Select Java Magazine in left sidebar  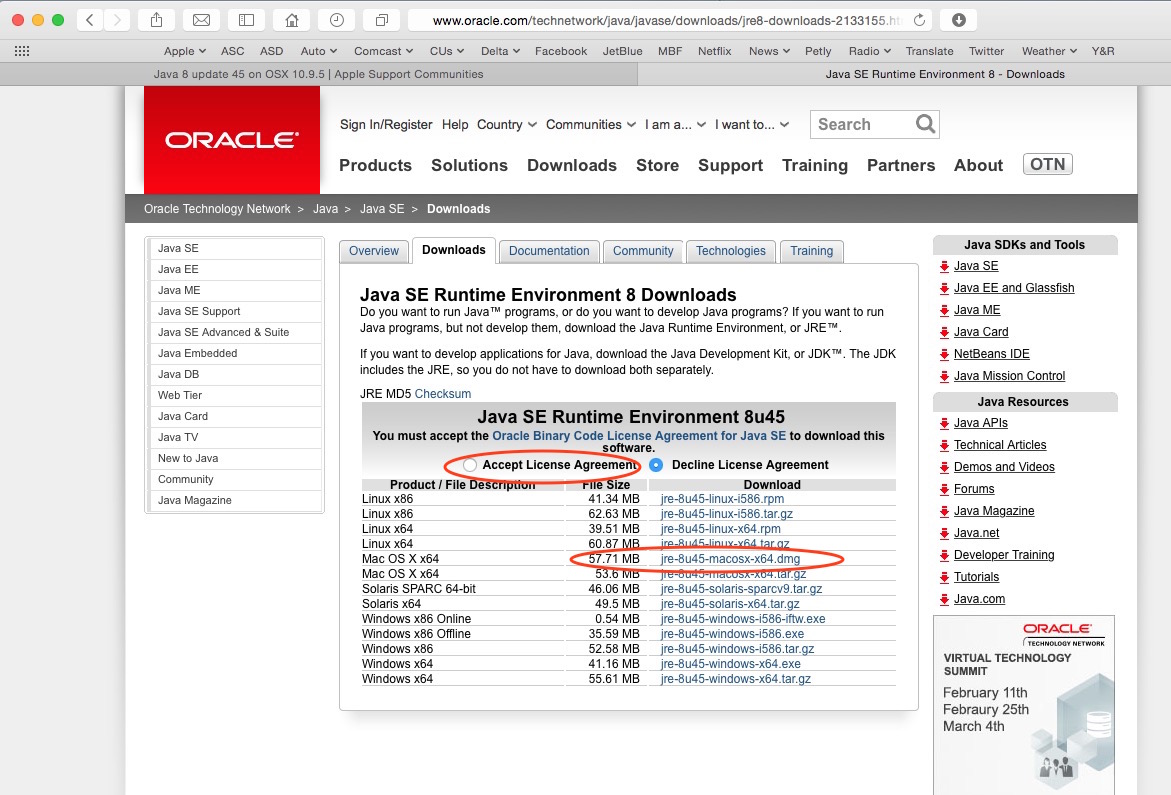(x=235, y=500)
